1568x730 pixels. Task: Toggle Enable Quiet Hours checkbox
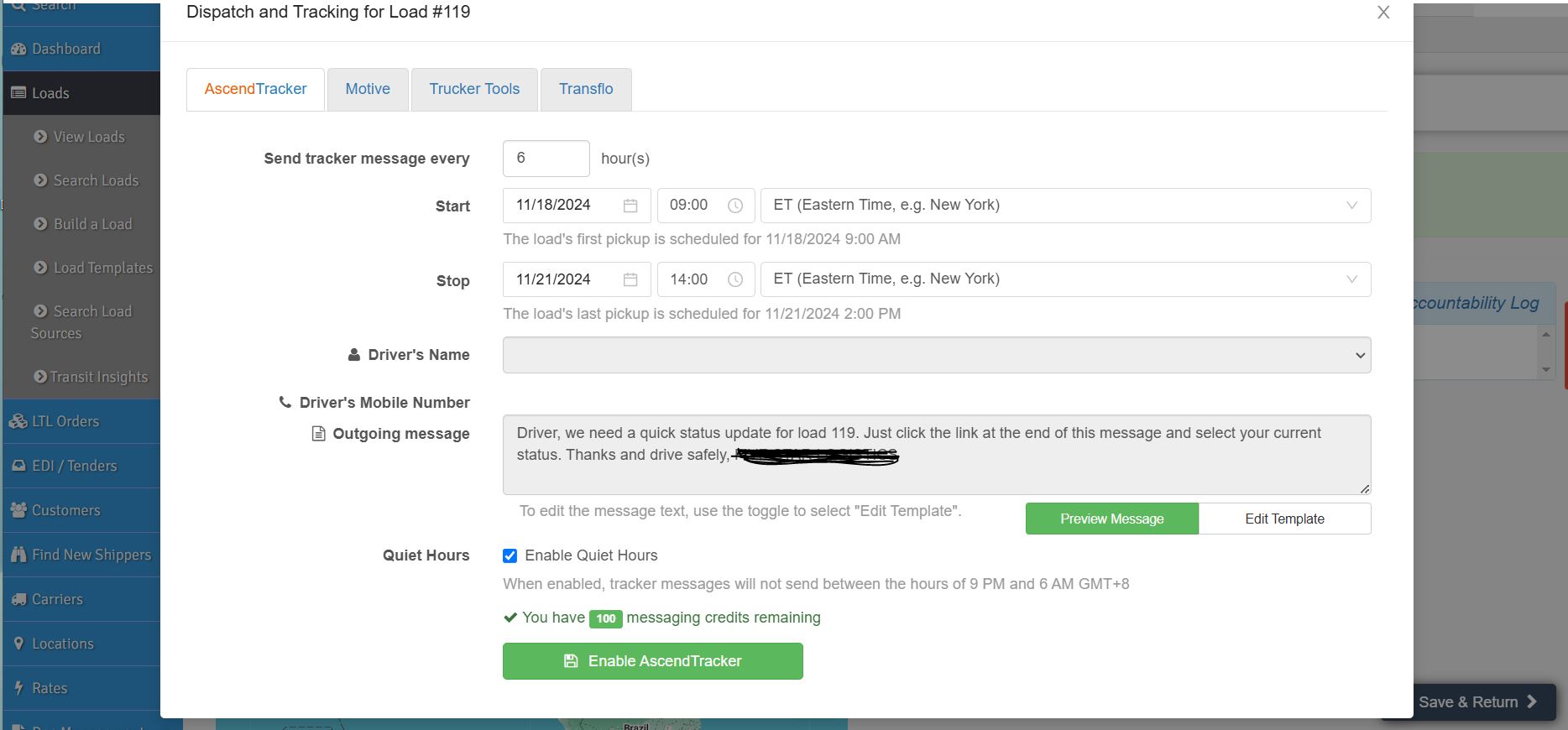[510, 555]
